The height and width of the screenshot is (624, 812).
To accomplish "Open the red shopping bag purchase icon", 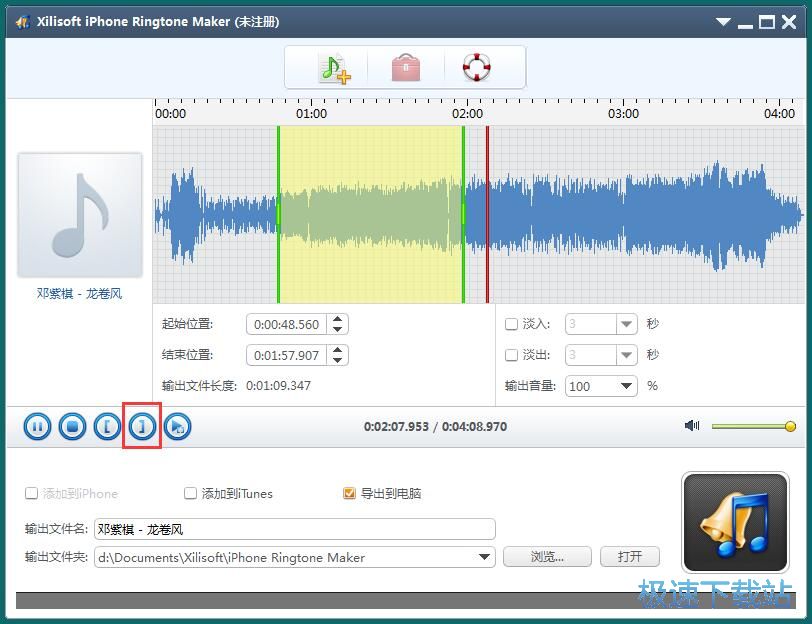I will click(x=405, y=67).
